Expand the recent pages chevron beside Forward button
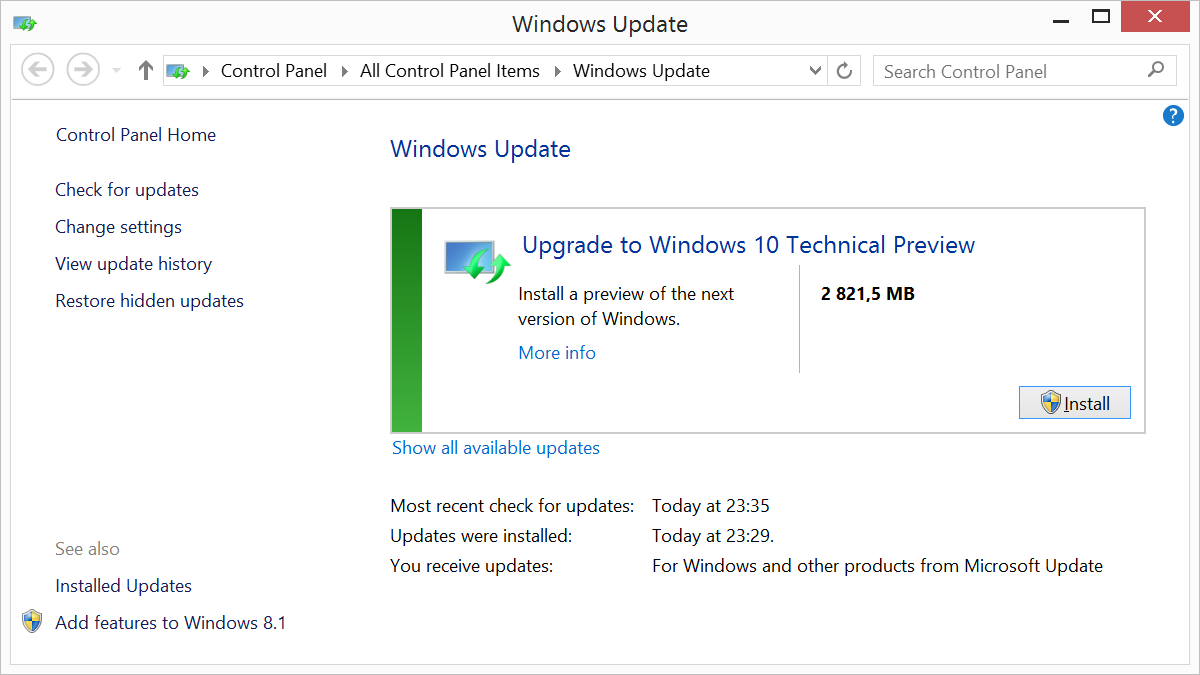The height and width of the screenshot is (675, 1200). tap(114, 71)
